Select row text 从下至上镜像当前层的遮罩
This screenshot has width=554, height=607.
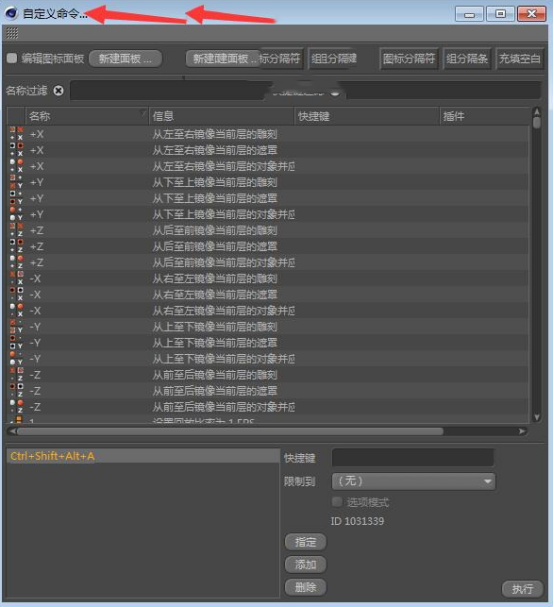[215, 198]
